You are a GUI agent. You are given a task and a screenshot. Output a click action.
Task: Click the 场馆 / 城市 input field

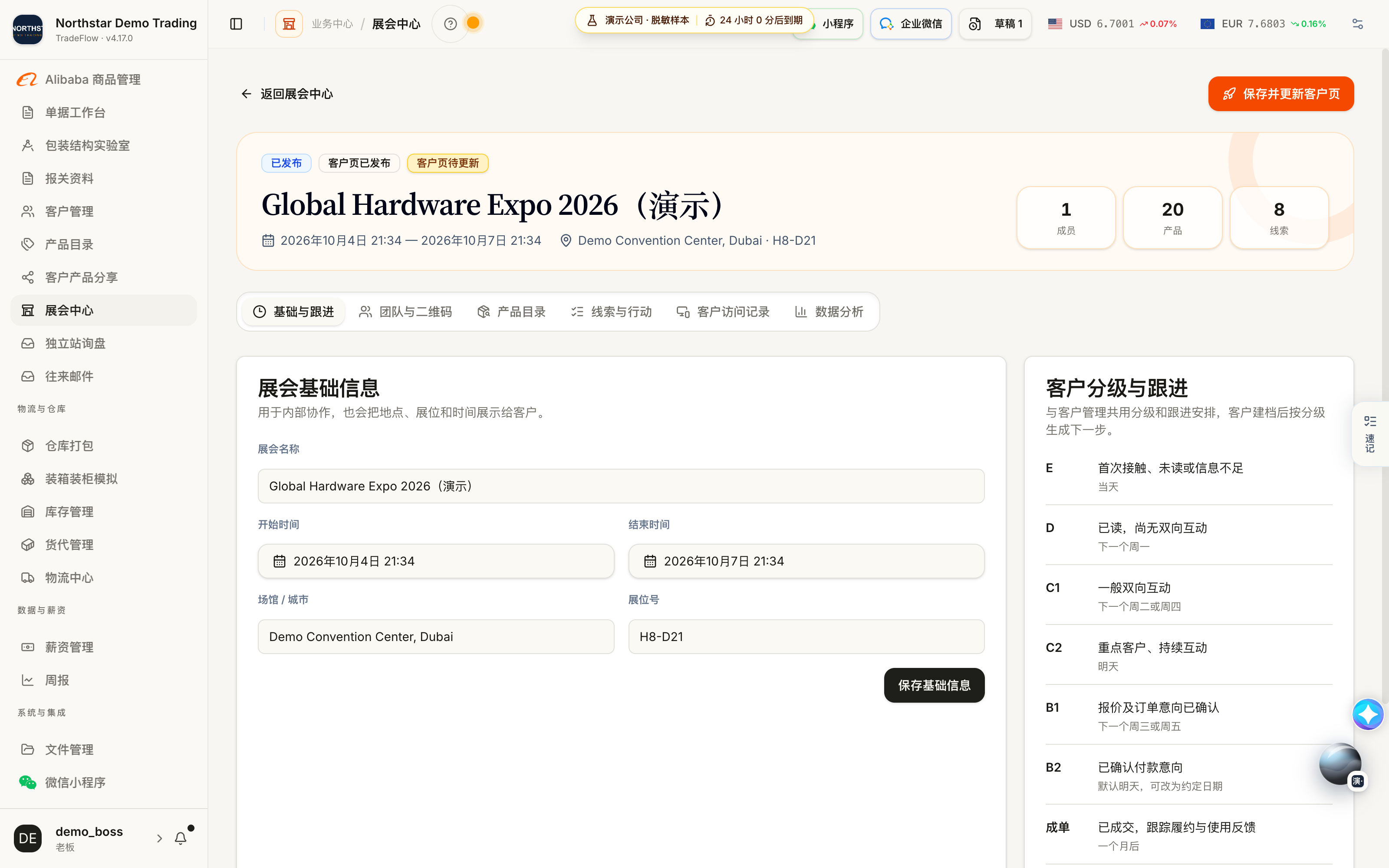(x=436, y=637)
